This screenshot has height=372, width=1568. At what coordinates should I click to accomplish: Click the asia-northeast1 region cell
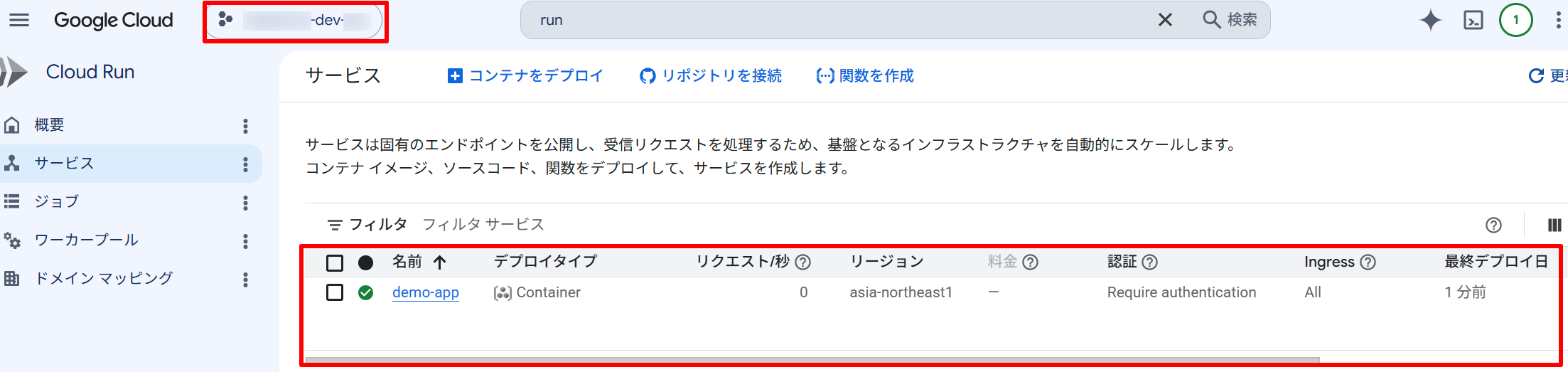(x=901, y=292)
